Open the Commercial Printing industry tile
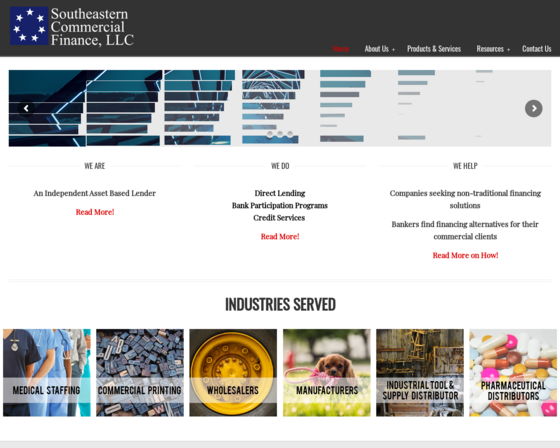The width and height of the screenshot is (560, 448). click(140, 373)
